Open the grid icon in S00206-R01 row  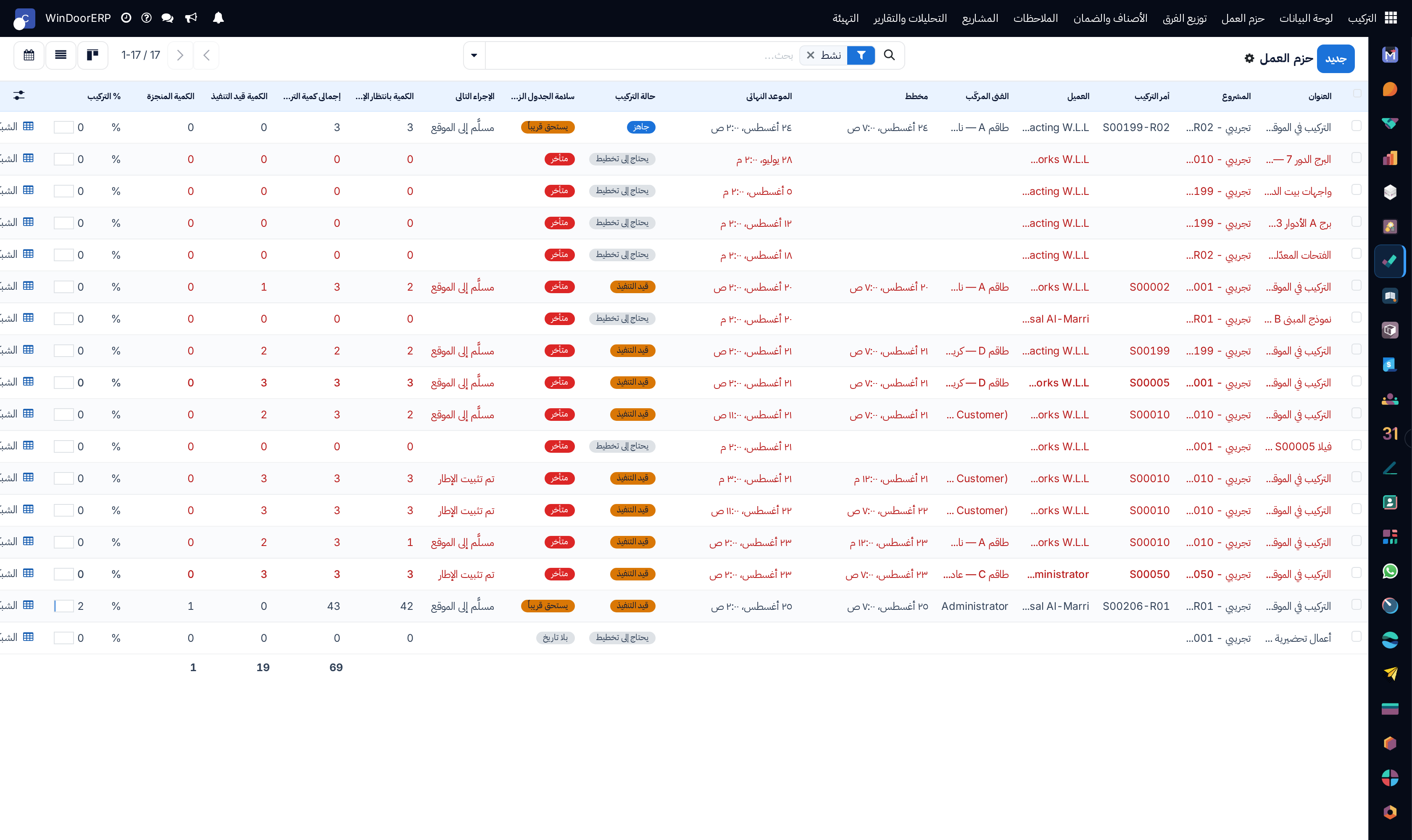click(x=28, y=605)
